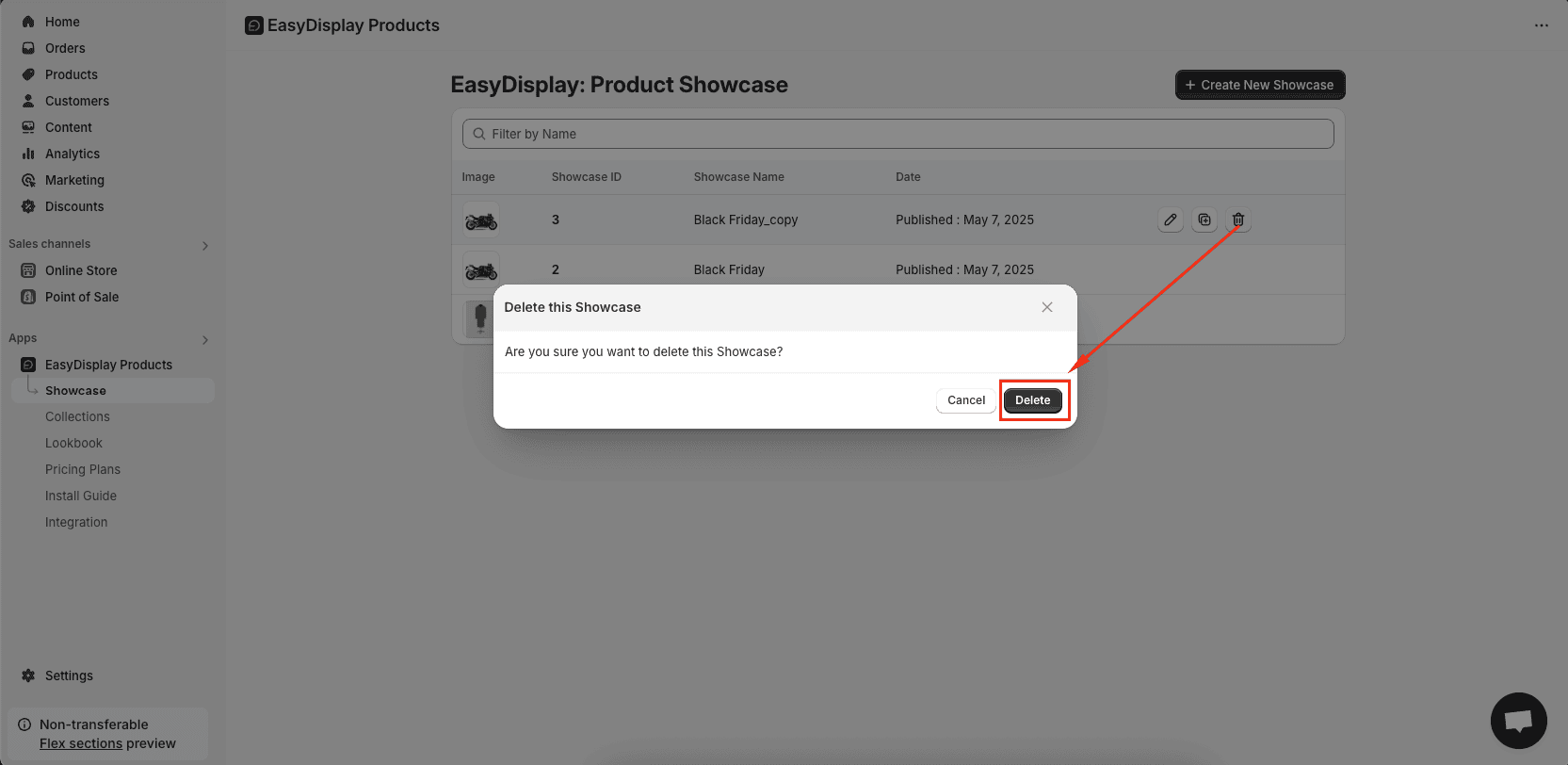
Task: Focus the Filter by Name field
Action: click(x=898, y=134)
